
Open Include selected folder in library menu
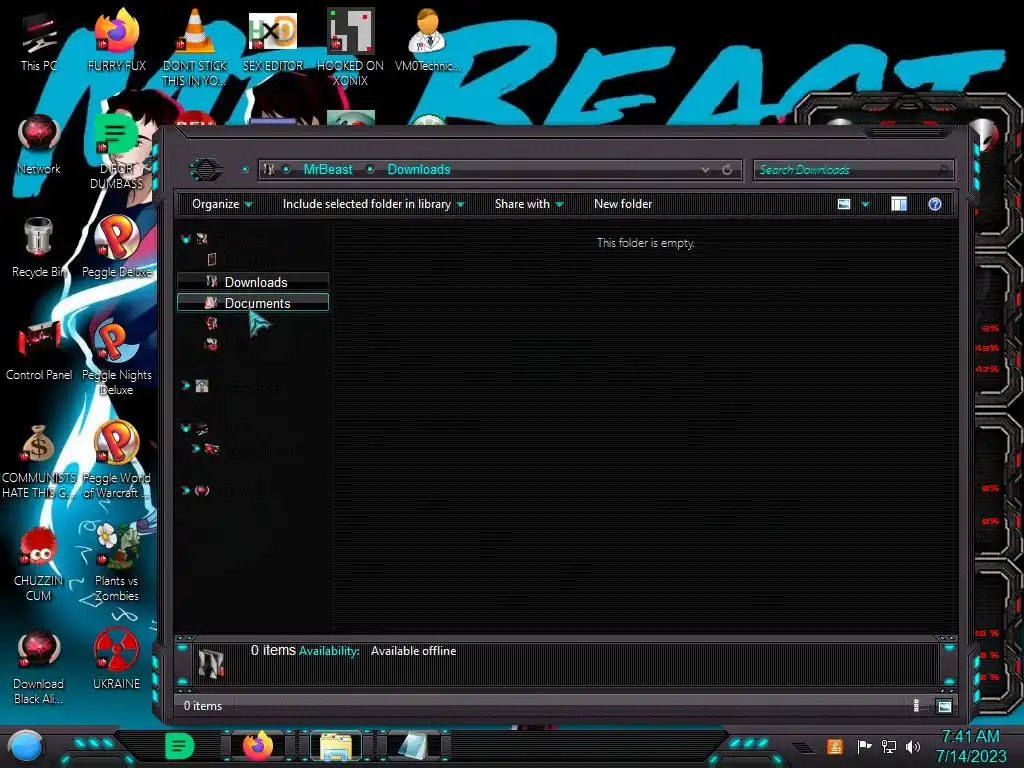374,204
